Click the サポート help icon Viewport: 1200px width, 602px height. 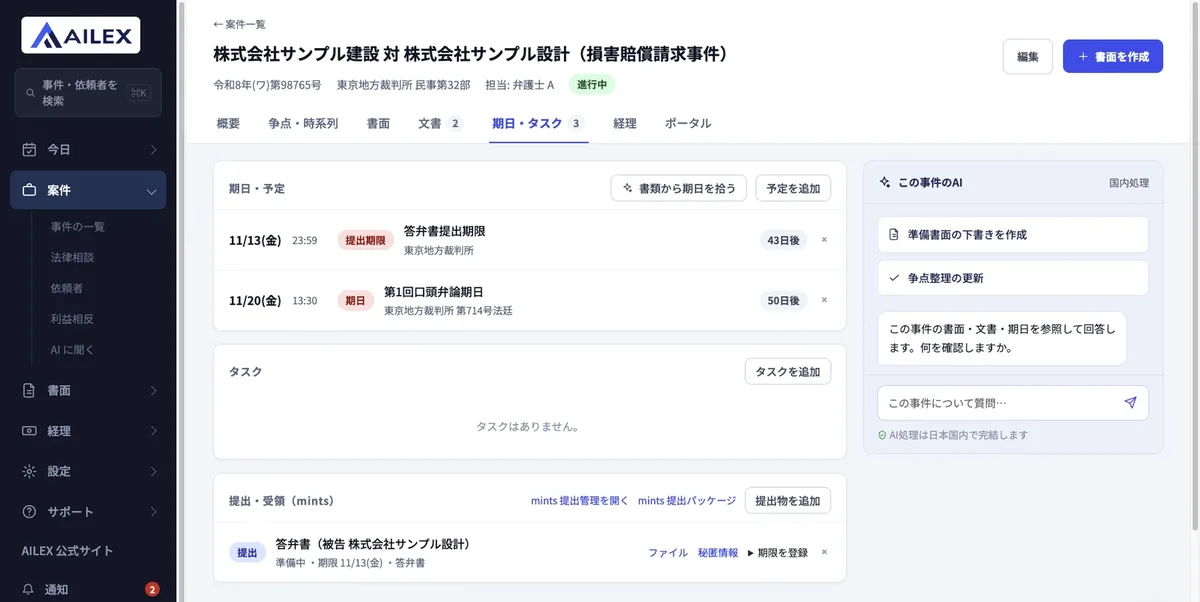tap(29, 512)
